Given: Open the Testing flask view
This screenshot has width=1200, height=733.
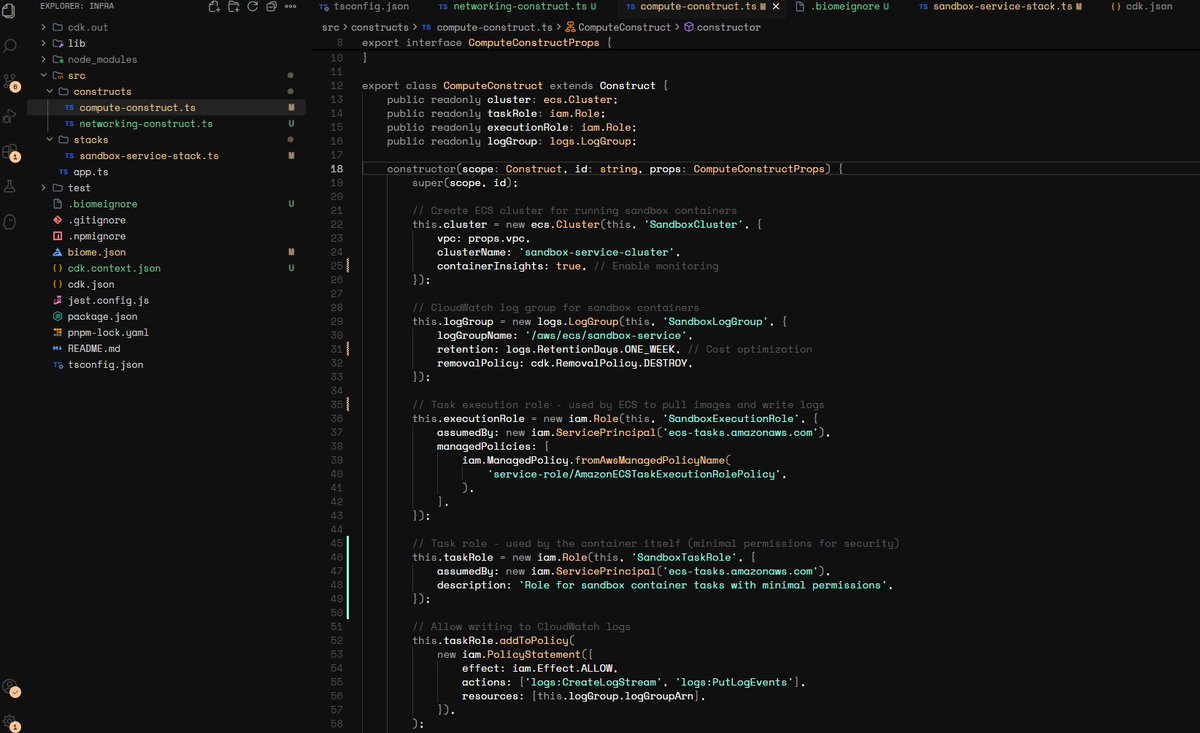Looking at the screenshot, I should pyautogui.click(x=10, y=186).
